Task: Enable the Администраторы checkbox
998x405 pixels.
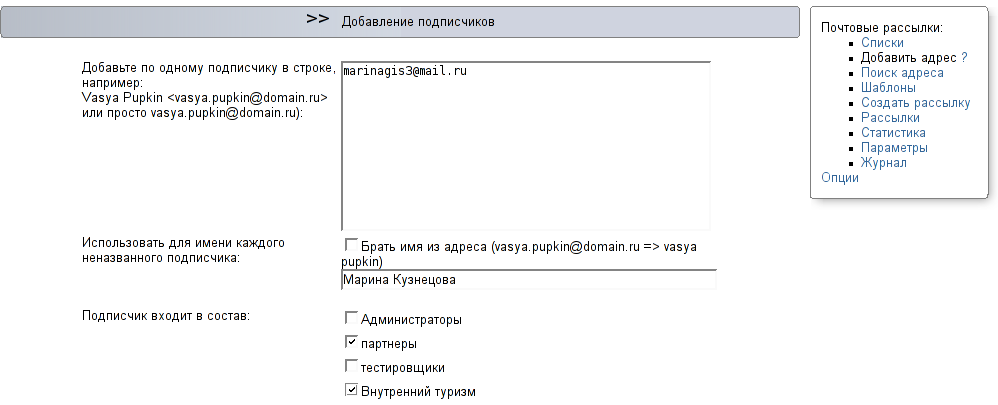Action: point(351,317)
